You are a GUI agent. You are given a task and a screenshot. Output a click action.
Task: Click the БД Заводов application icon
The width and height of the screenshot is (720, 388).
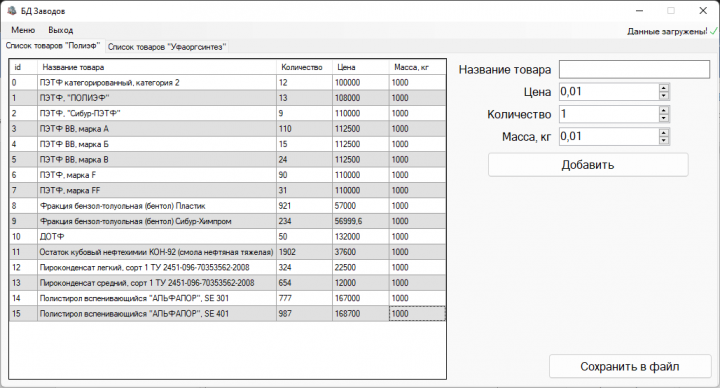coord(11,11)
